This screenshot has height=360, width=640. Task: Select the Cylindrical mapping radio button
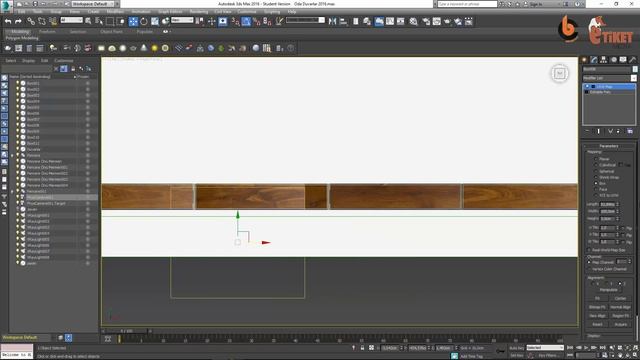point(596,165)
